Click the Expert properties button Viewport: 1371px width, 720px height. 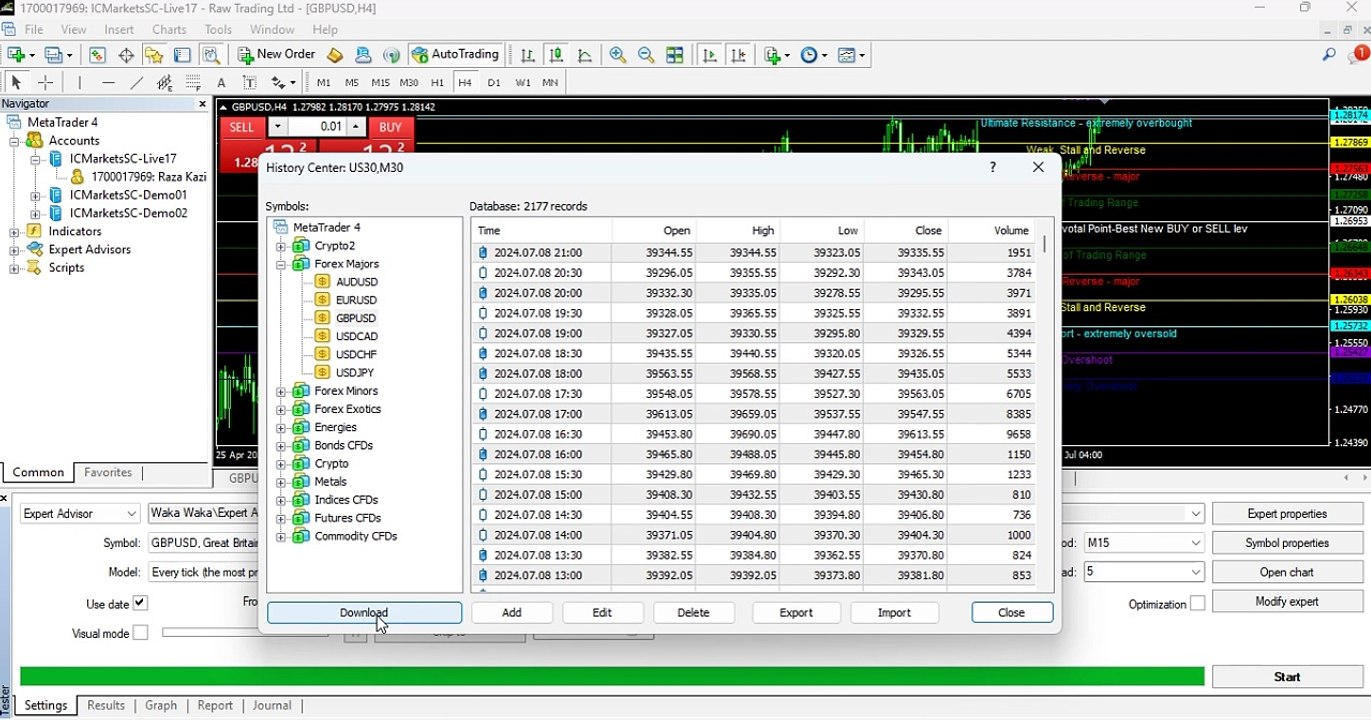[x=1287, y=514]
